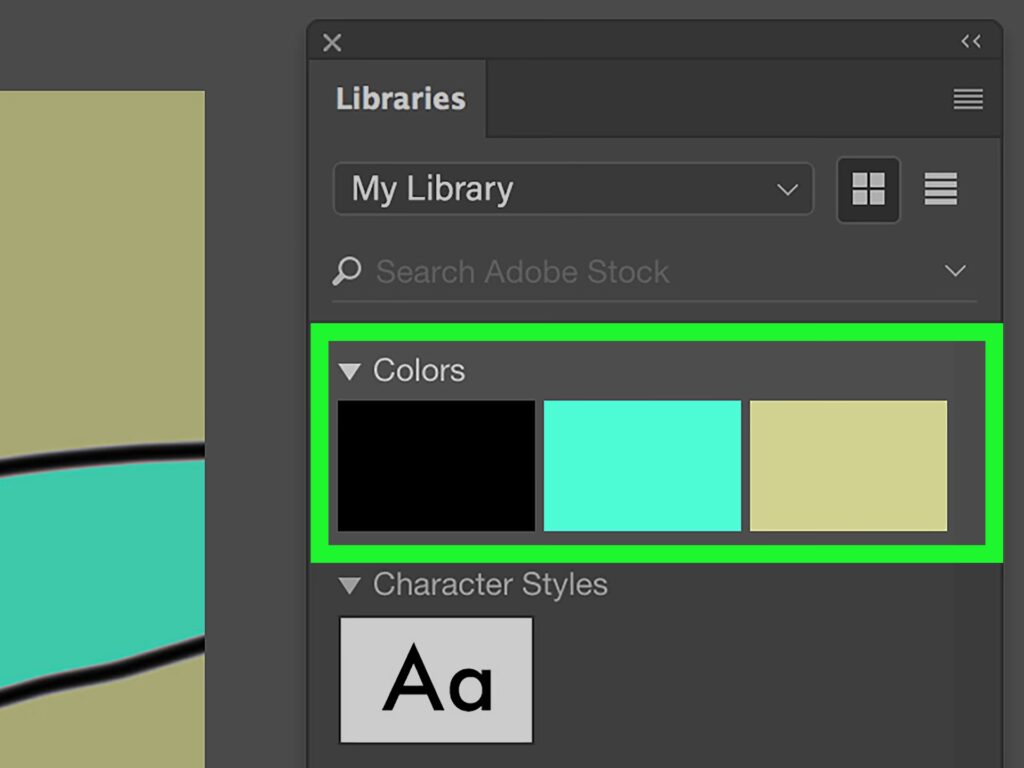
Task: Pick the black color swatch
Action: [436, 465]
